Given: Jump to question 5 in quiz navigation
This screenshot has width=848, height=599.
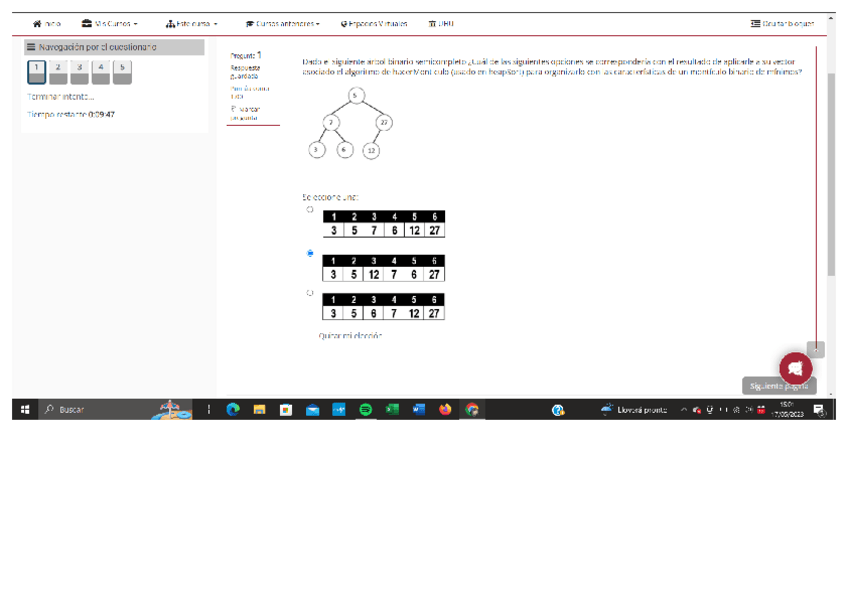Looking at the screenshot, I should [122, 72].
